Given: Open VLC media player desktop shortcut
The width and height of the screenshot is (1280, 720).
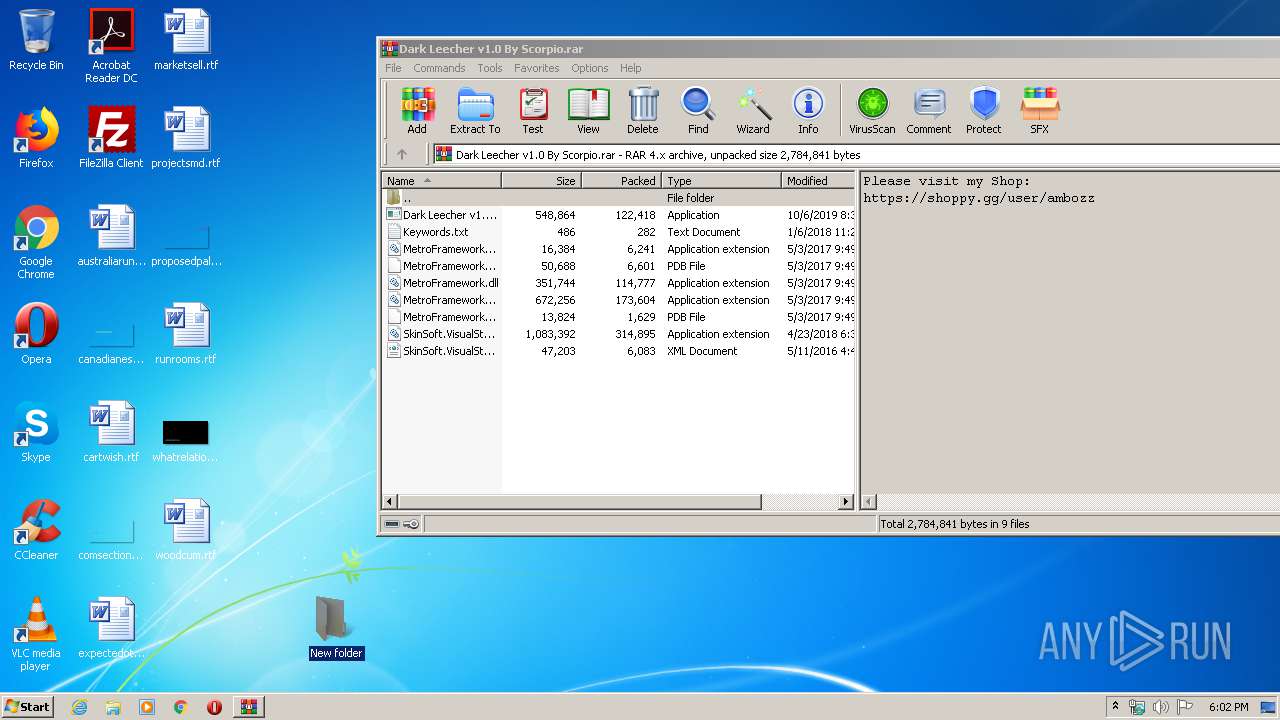Looking at the screenshot, I should tap(36, 634).
